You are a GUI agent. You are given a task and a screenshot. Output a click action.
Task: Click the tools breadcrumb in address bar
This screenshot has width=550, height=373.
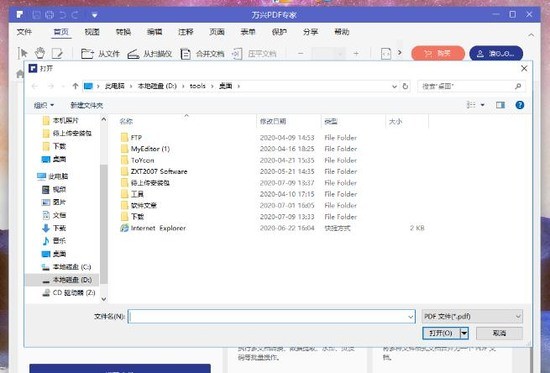coord(197,86)
